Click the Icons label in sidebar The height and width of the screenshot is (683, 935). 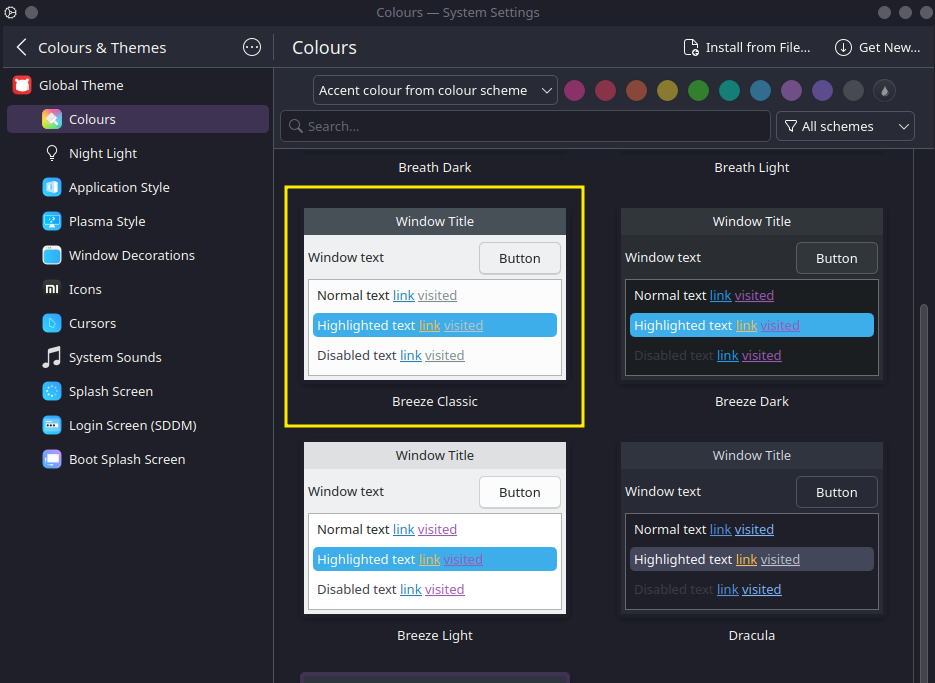pyautogui.click(x=85, y=289)
